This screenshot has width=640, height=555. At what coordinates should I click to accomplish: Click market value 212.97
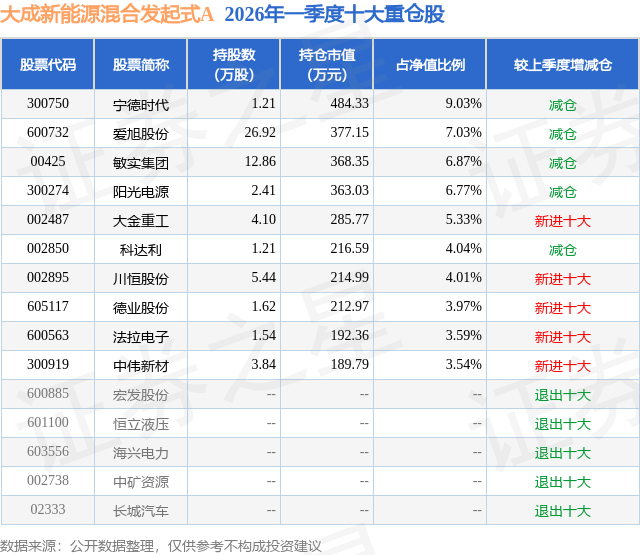tap(349, 306)
